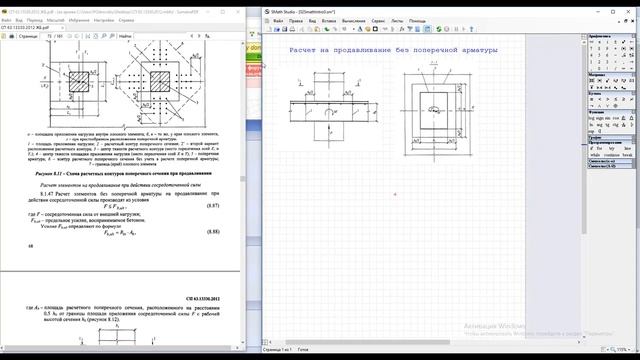This screenshot has height=360, width=640.
Task: Click the black square icon in SMath toolbar
Action: [375, 29]
